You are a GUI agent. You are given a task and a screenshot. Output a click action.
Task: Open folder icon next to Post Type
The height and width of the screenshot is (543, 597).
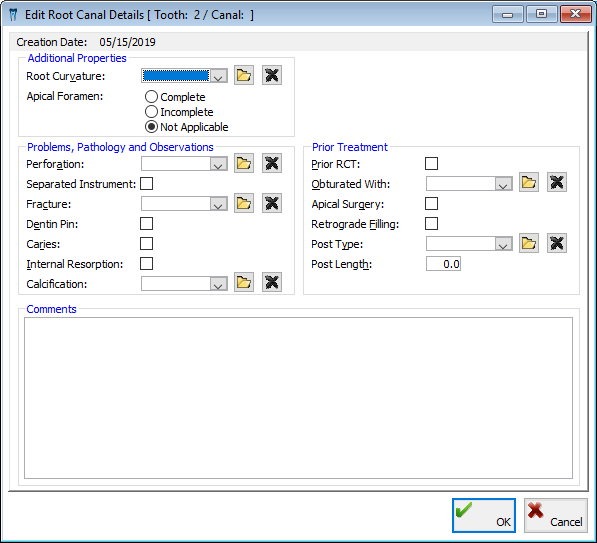529,243
